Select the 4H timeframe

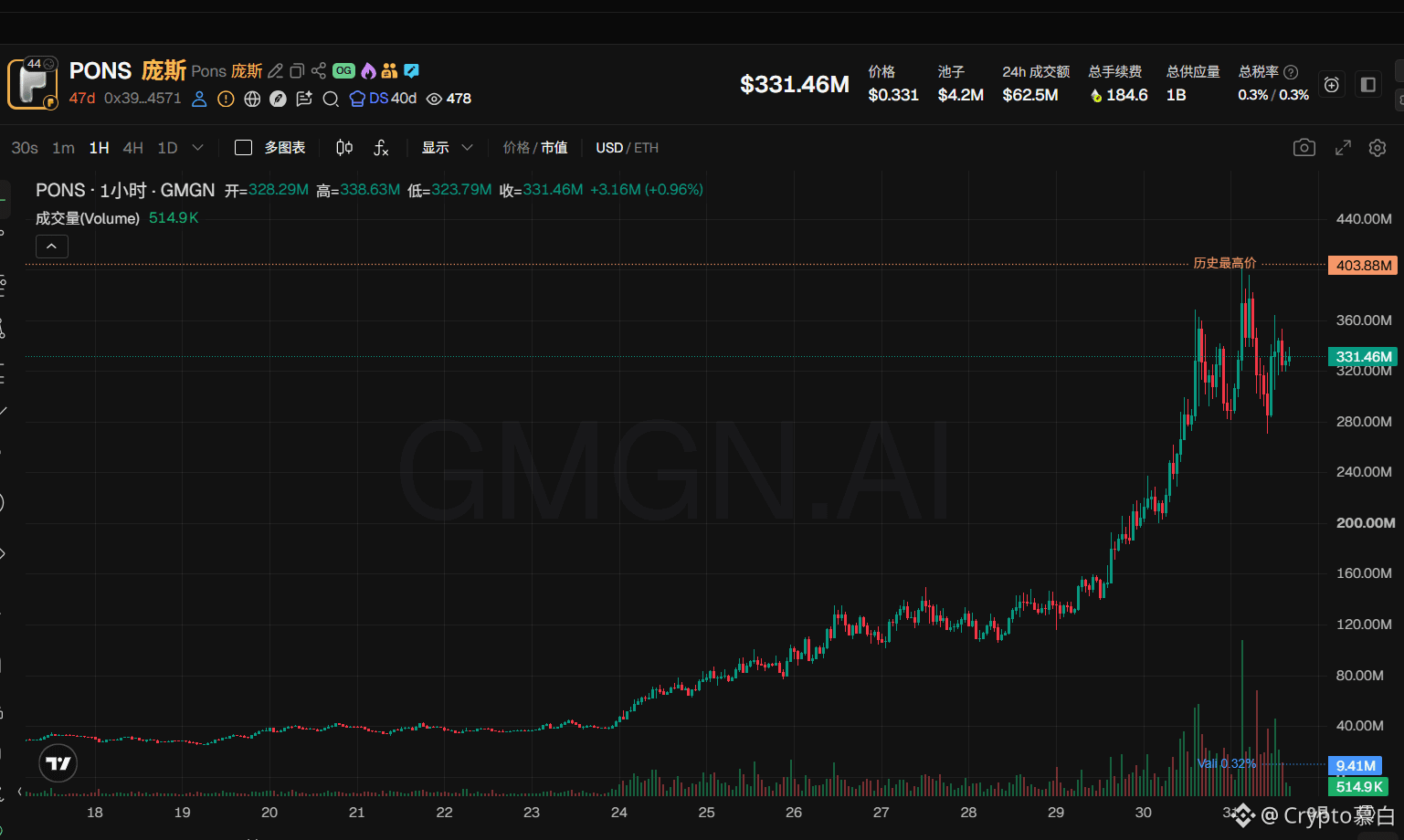pyautogui.click(x=132, y=148)
